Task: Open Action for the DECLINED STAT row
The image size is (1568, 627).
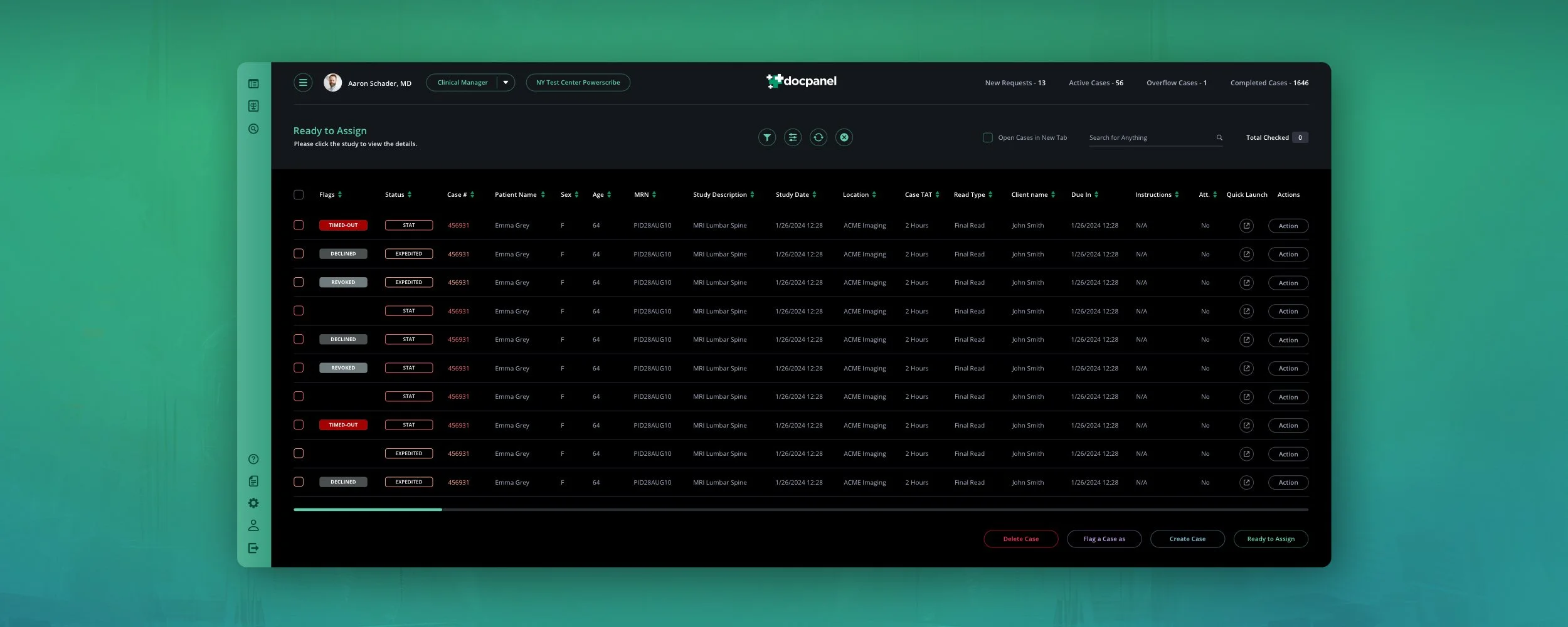Action: pos(1288,340)
